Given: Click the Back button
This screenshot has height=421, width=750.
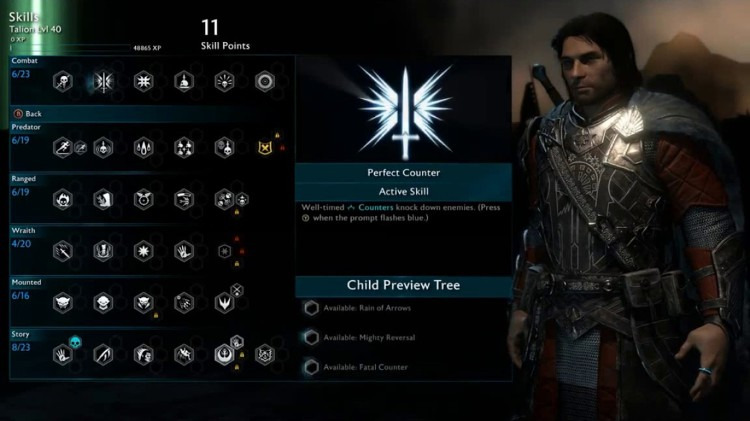Looking at the screenshot, I should [28, 114].
